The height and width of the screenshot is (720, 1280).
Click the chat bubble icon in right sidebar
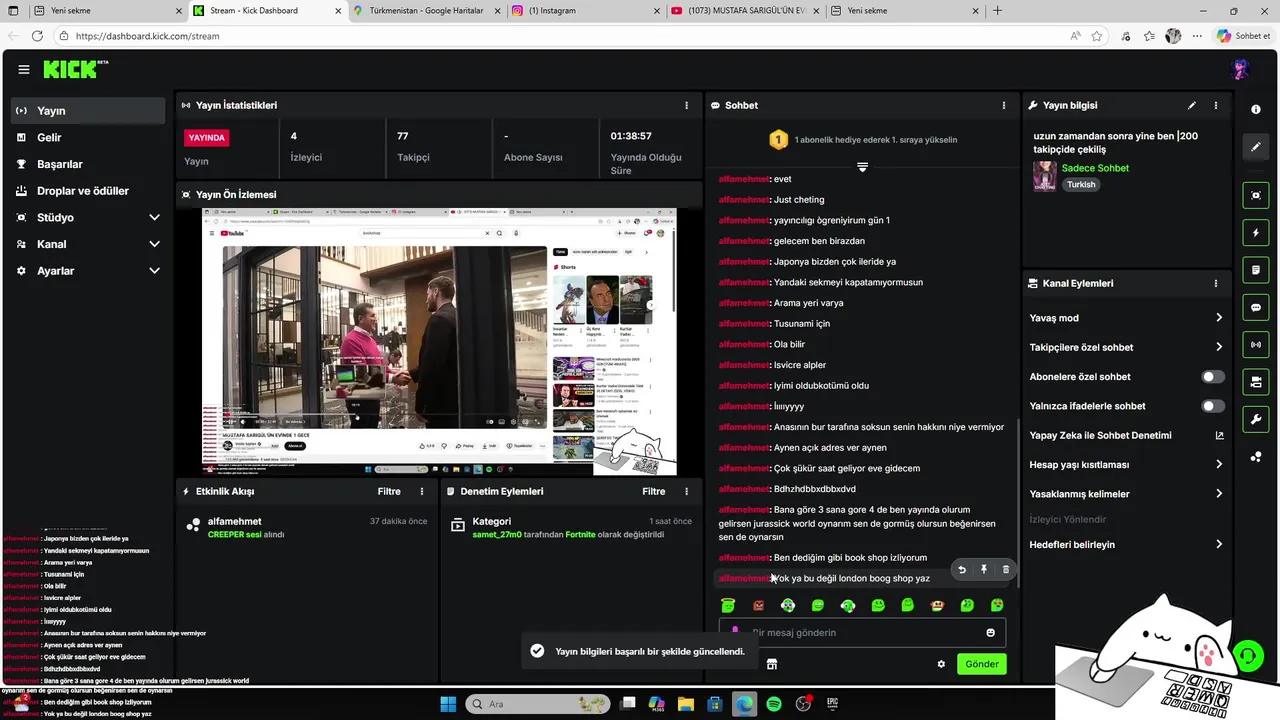pos(1256,308)
